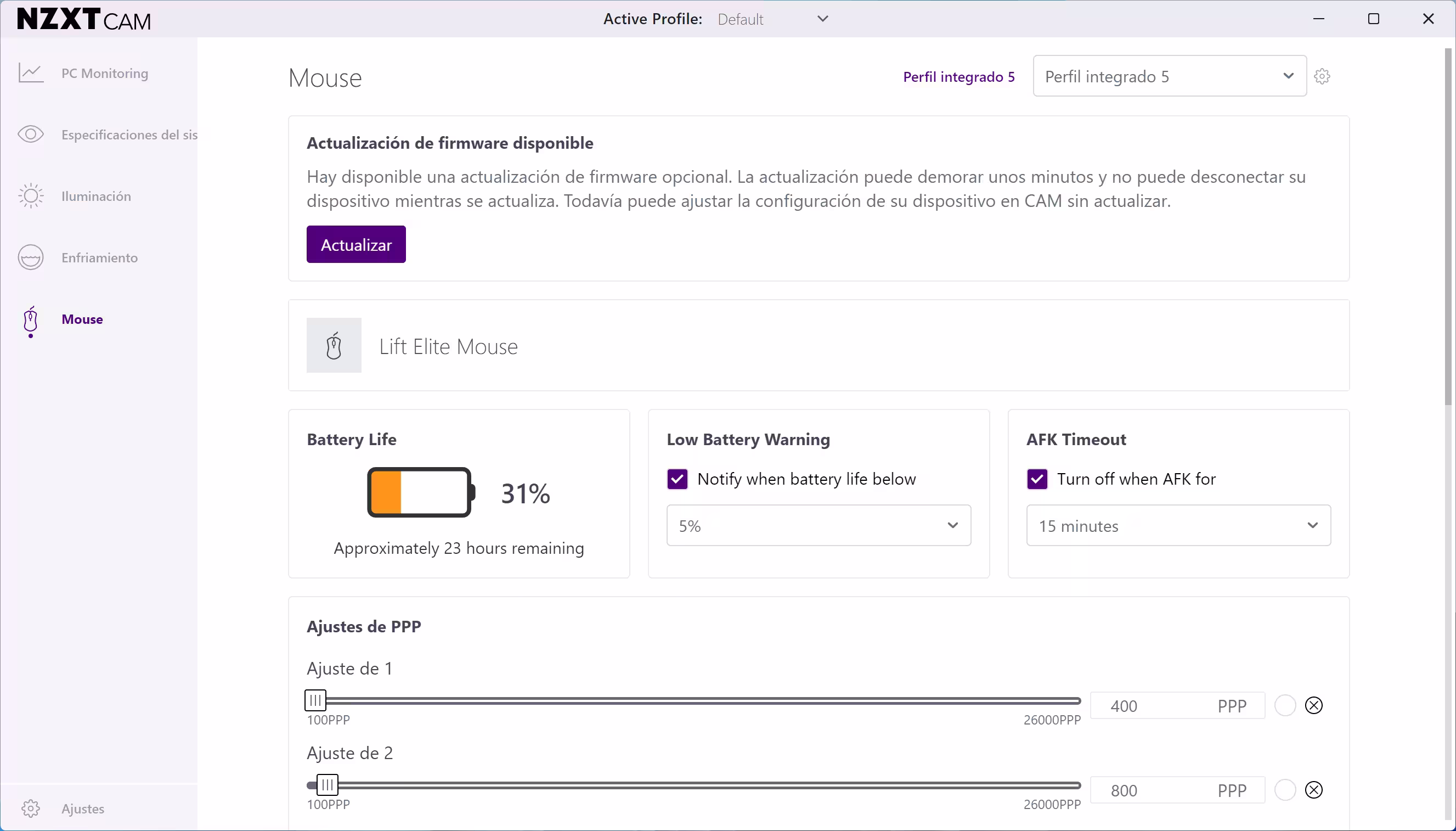Delete Ajuste de 2 using X icon
This screenshot has height=831, width=1456.
pos(1313,790)
